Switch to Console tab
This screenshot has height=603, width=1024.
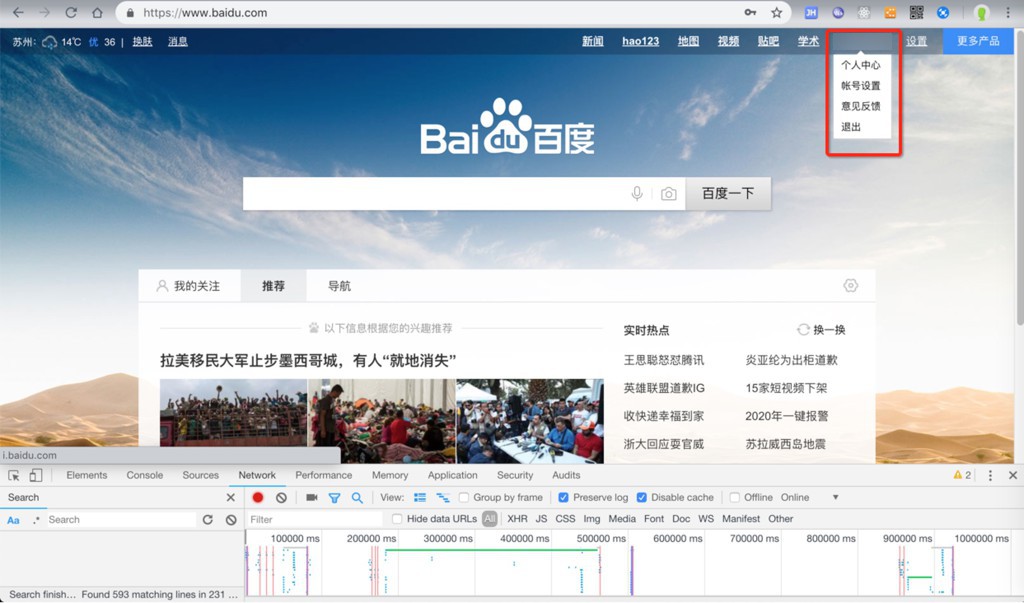pyautogui.click(x=144, y=475)
